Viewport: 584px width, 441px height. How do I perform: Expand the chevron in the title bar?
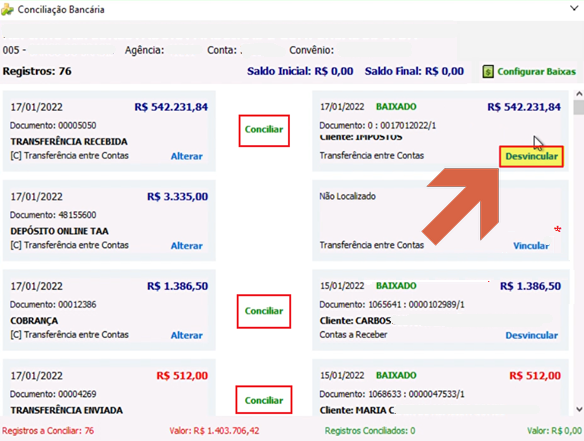pos(574,8)
